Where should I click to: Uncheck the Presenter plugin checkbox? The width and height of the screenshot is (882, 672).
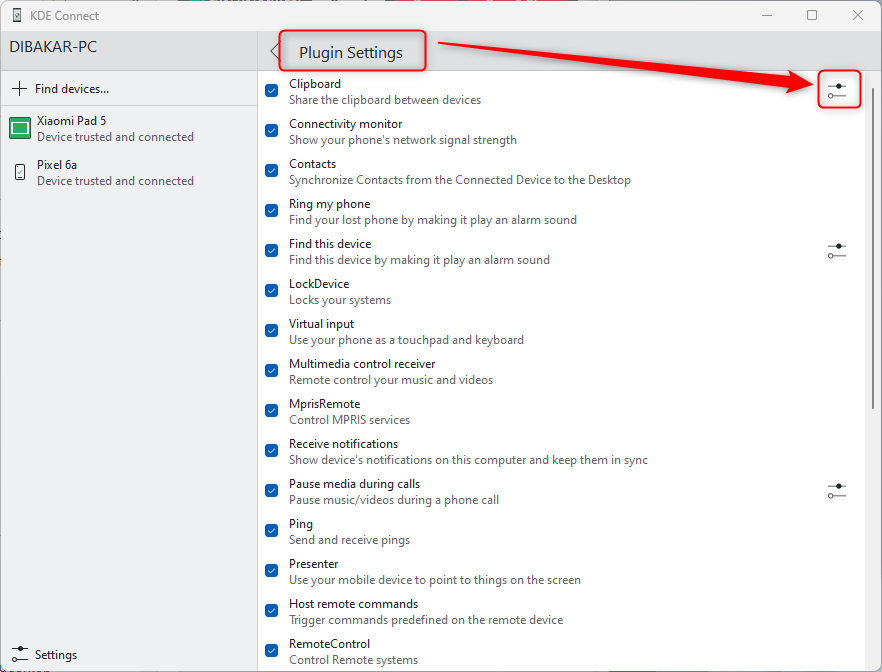tap(272, 571)
